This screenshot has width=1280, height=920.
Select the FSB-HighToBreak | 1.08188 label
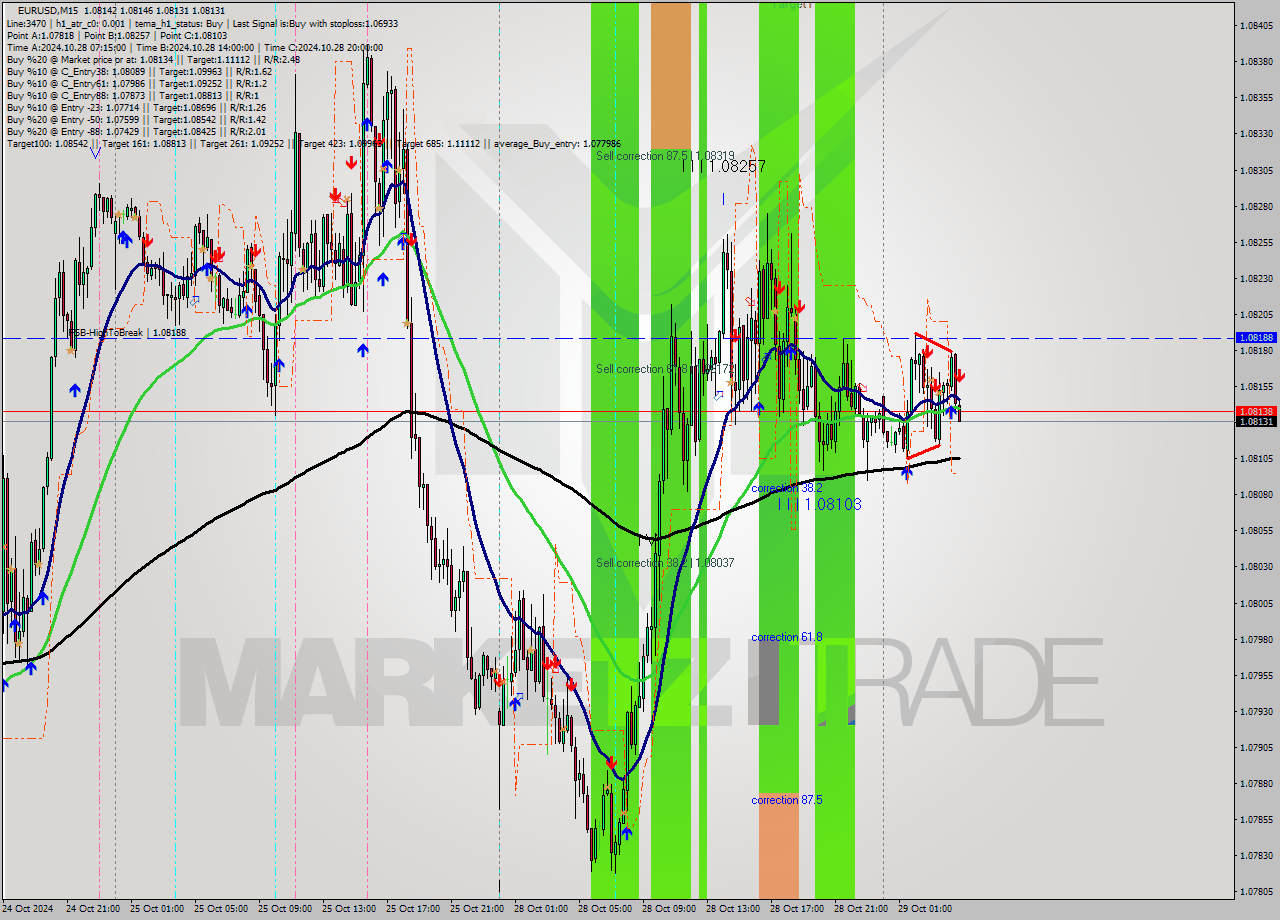[x=127, y=332]
